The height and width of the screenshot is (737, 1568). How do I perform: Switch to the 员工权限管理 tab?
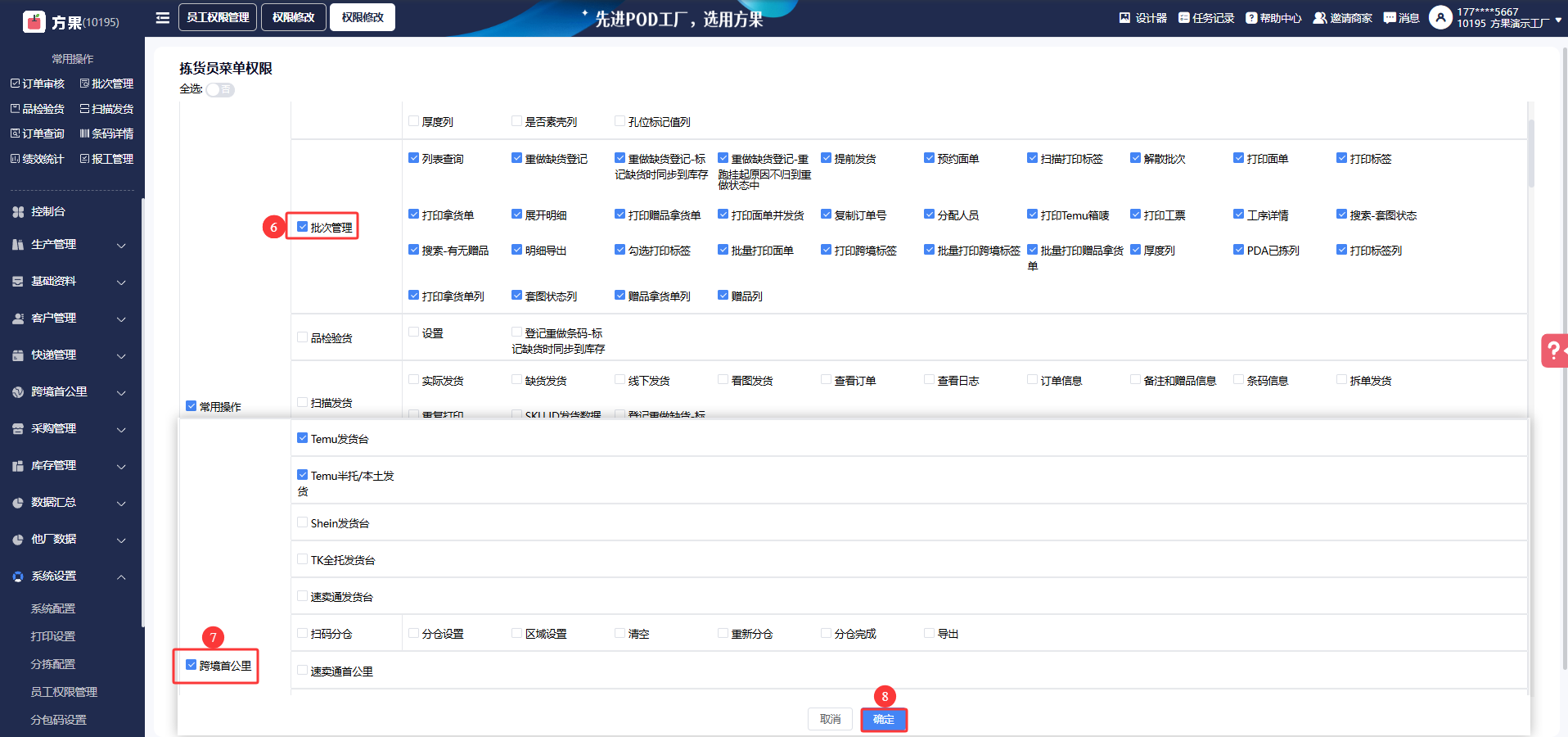coord(218,17)
